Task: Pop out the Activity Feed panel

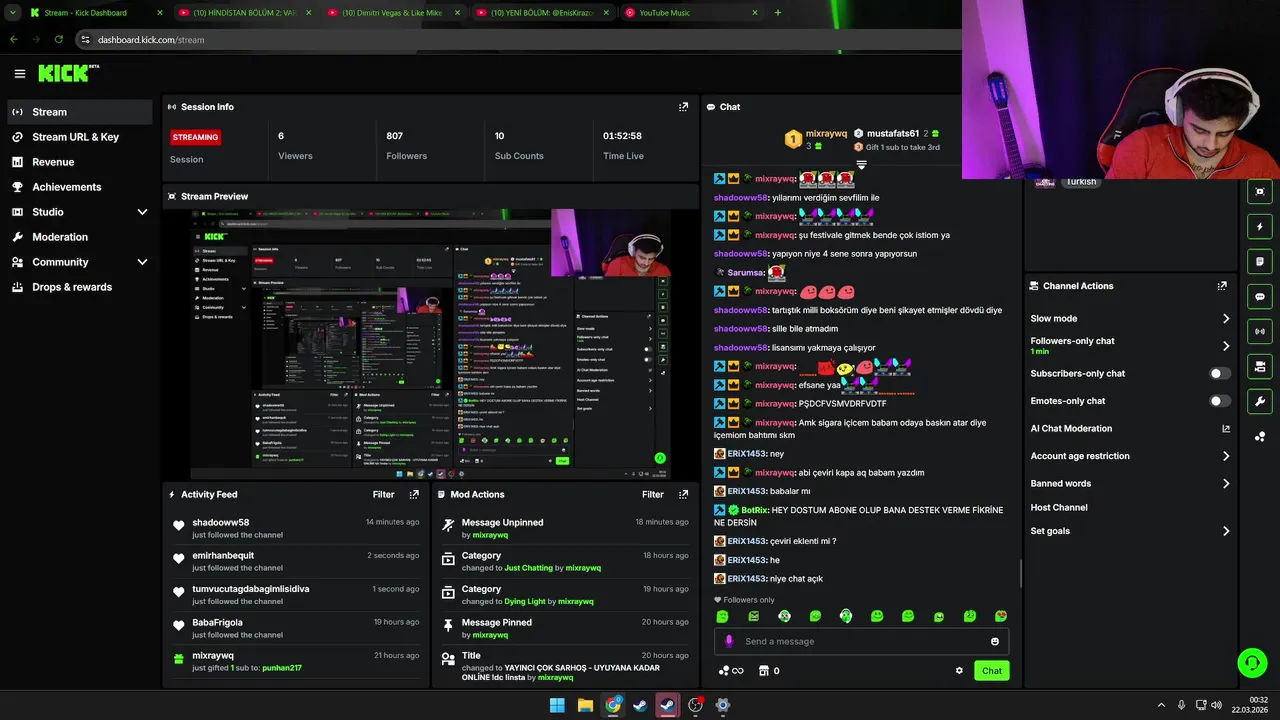Action: pos(414,494)
